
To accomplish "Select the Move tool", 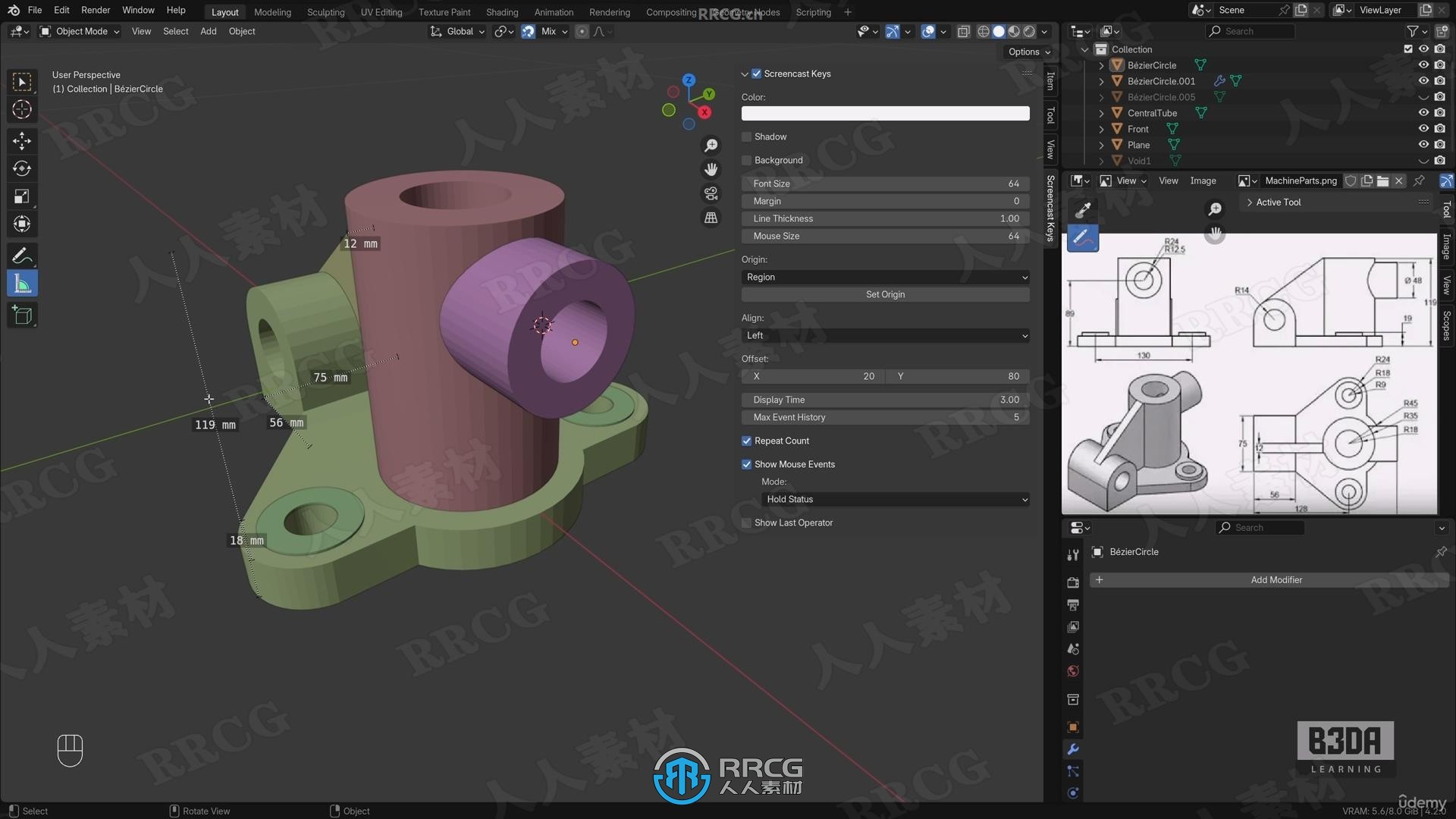I will coord(22,141).
